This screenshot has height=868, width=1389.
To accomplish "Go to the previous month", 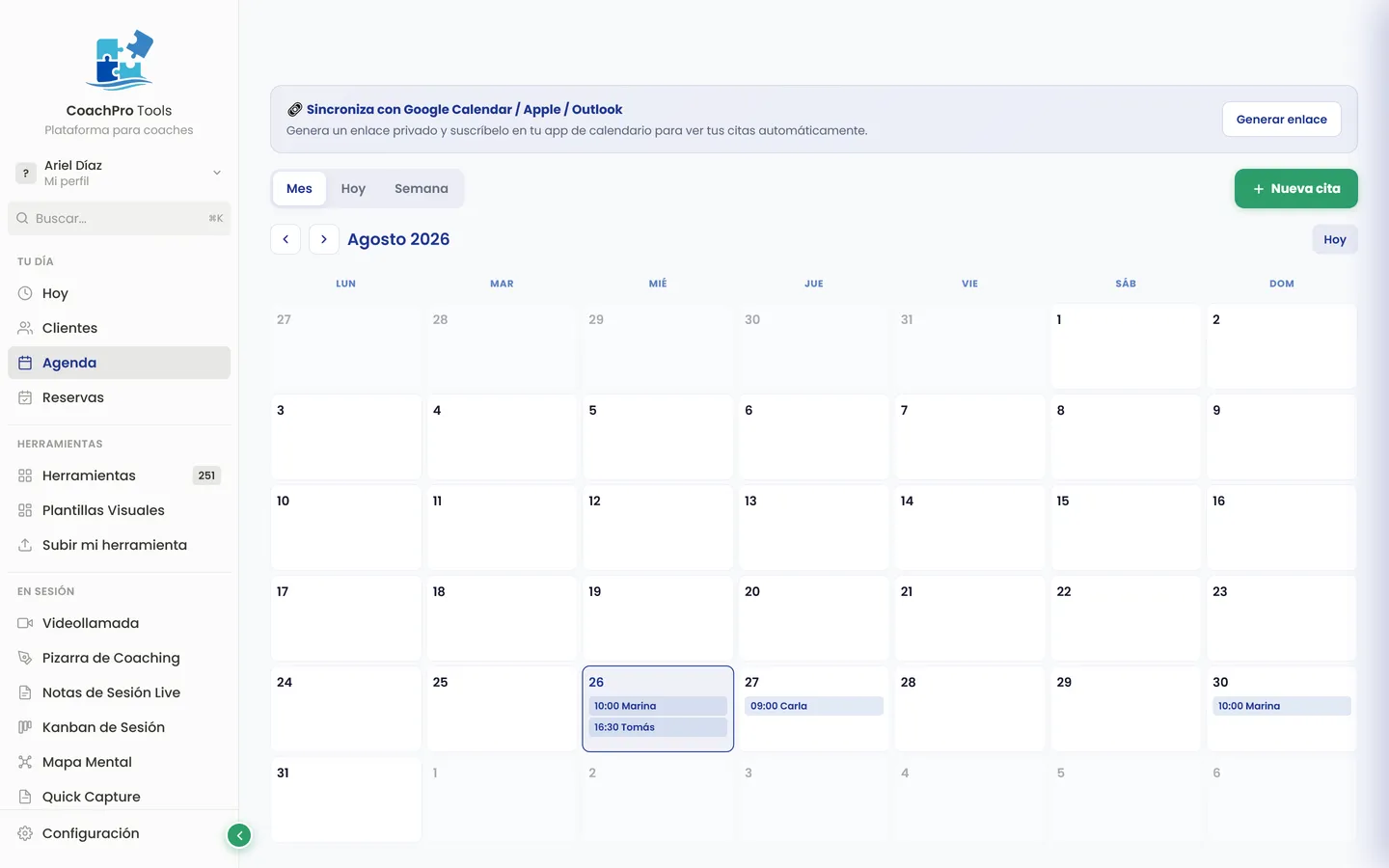I will [x=286, y=239].
